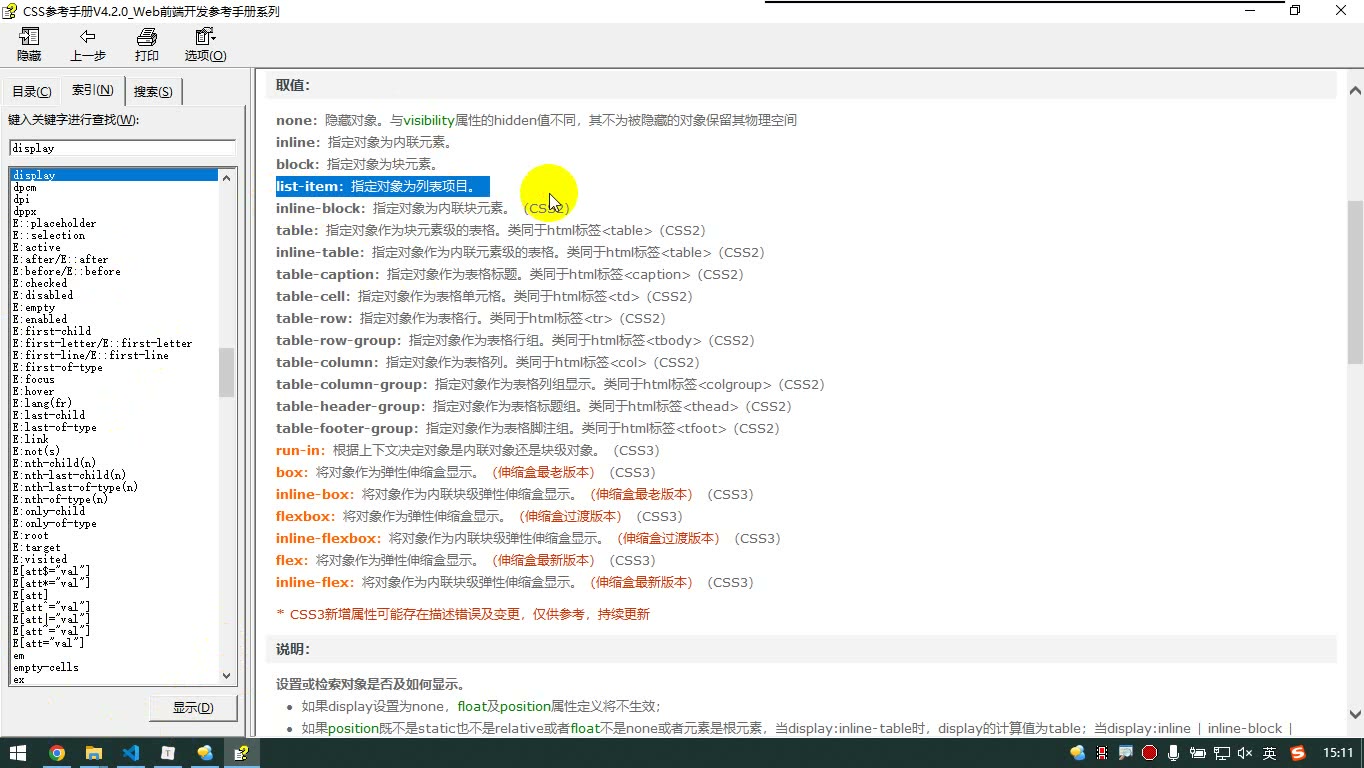Open the network icon in the system tray
This screenshot has width=1364, height=768.
coord(1221,753)
